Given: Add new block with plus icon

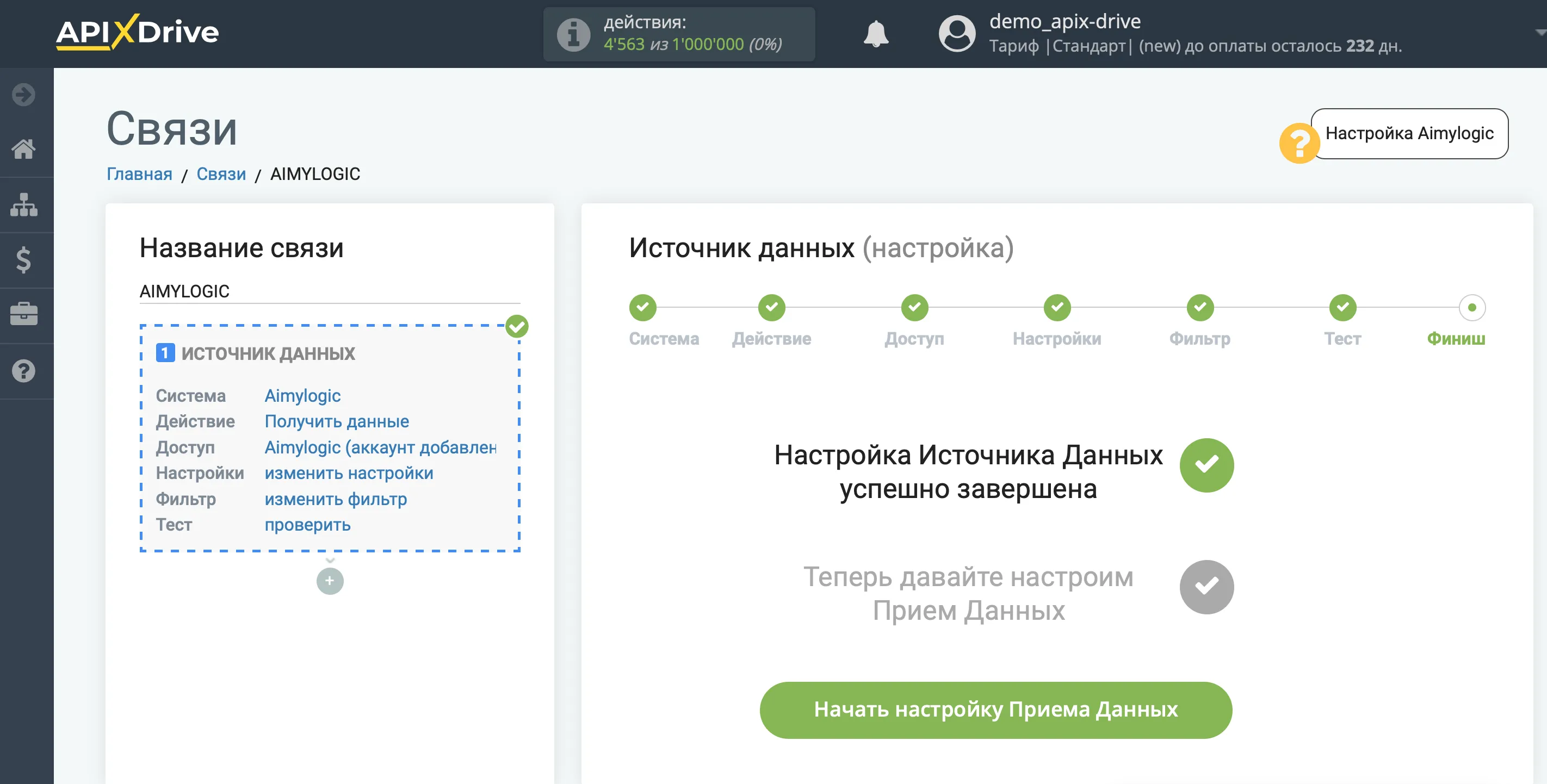Looking at the screenshot, I should 330,581.
